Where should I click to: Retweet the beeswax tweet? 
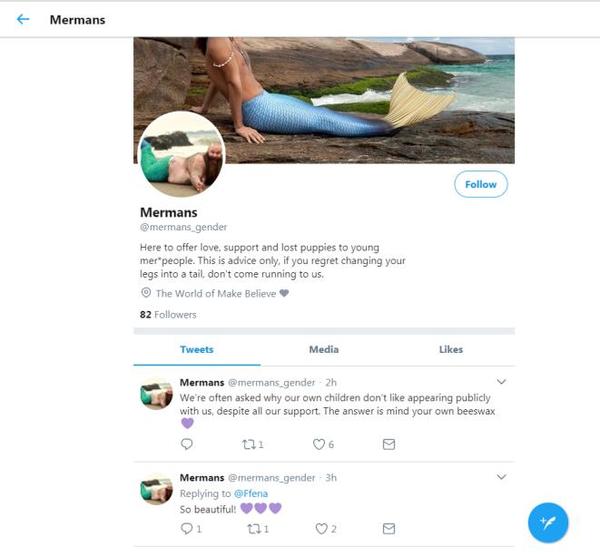click(x=252, y=444)
